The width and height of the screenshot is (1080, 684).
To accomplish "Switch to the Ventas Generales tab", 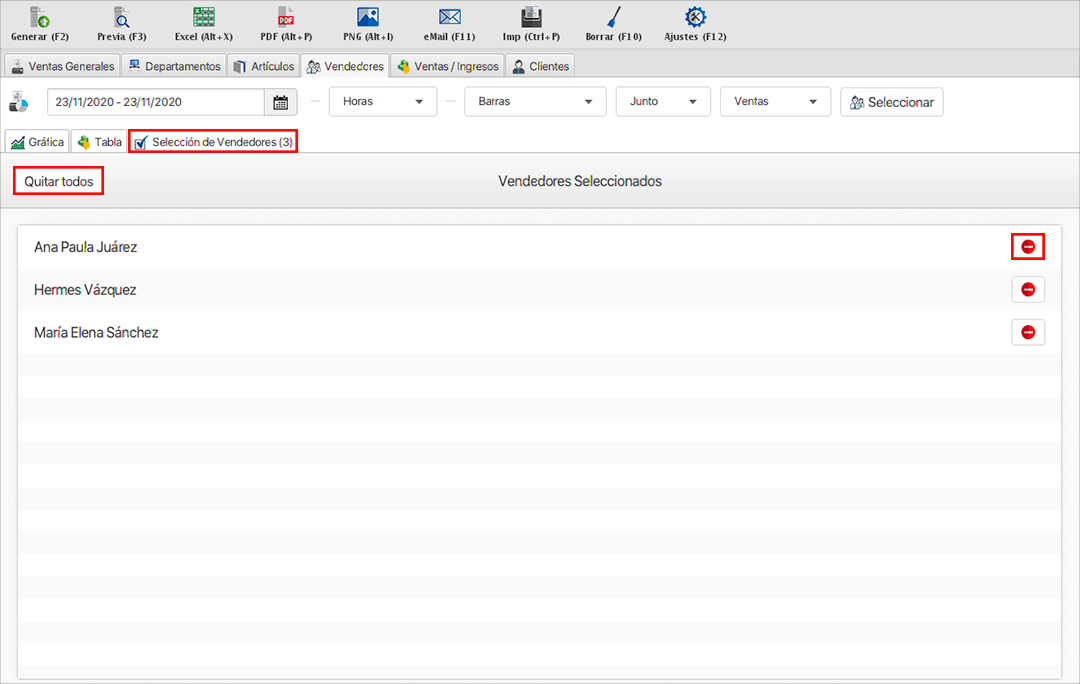I will 63,67.
